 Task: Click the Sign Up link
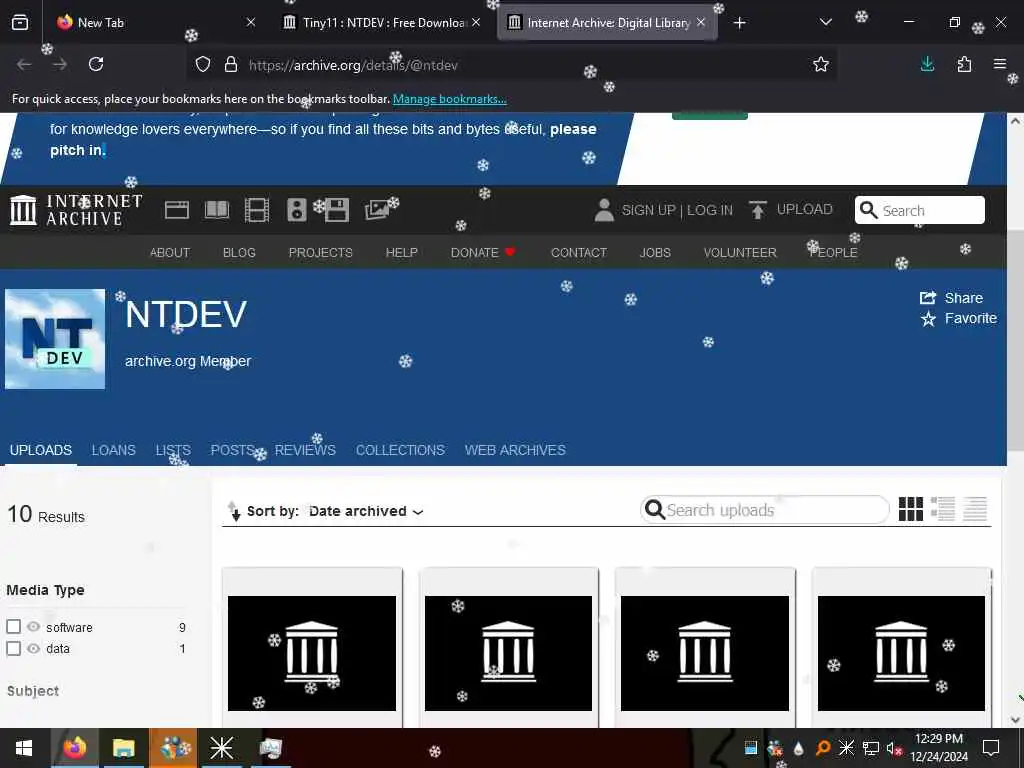(x=648, y=210)
